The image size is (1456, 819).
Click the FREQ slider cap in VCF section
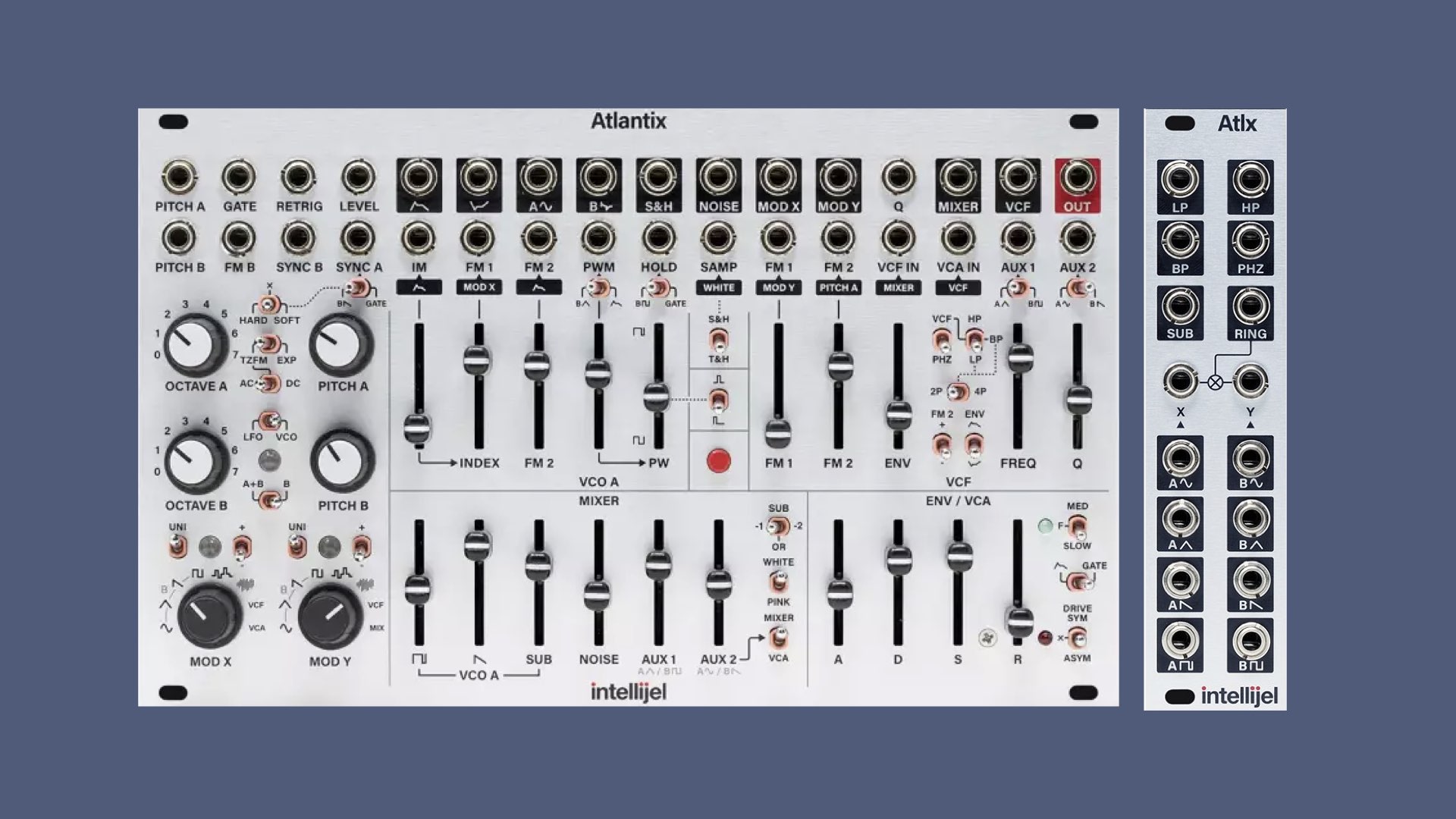tap(1019, 358)
